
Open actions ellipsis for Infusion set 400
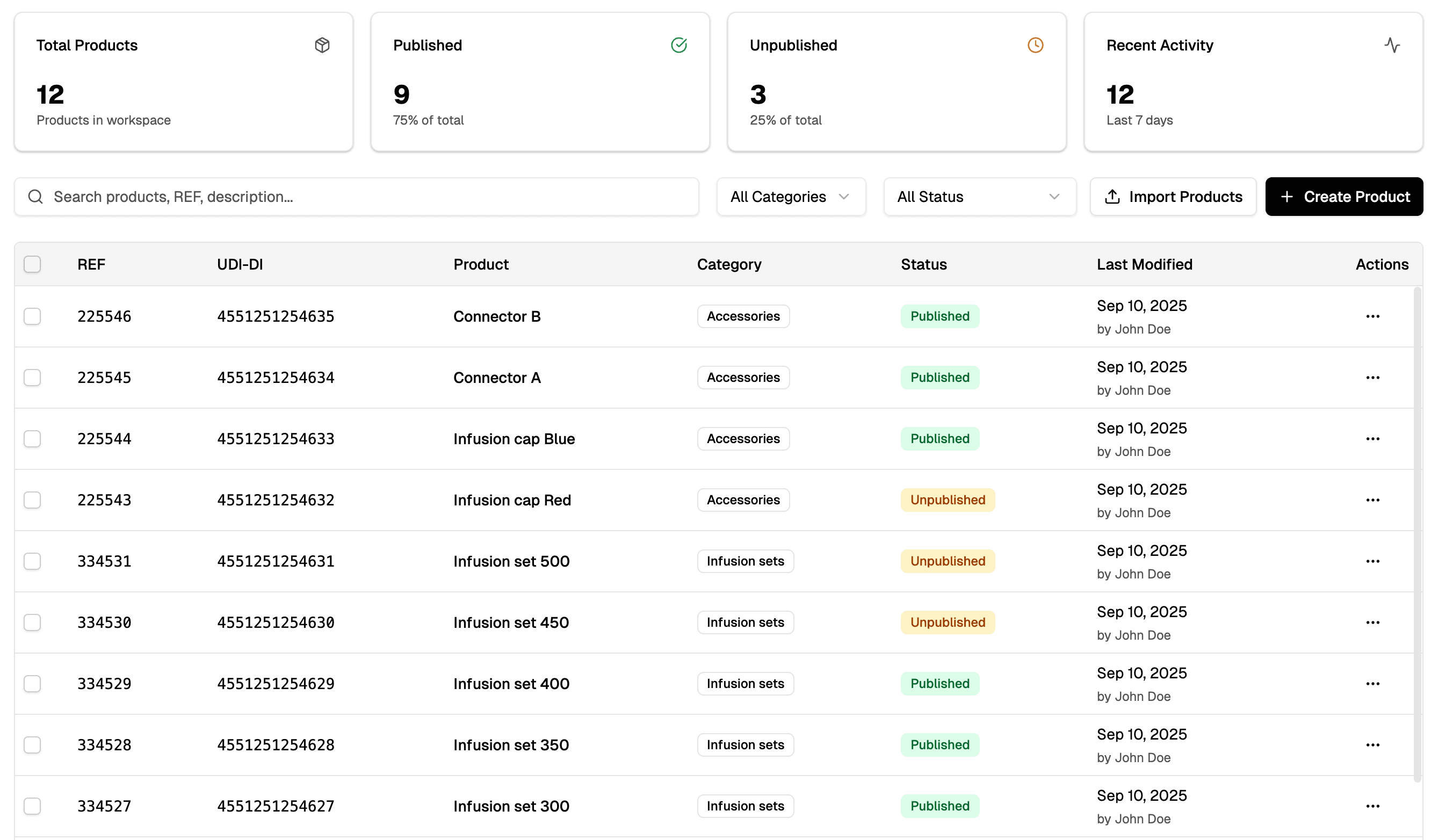(1373, 684)
